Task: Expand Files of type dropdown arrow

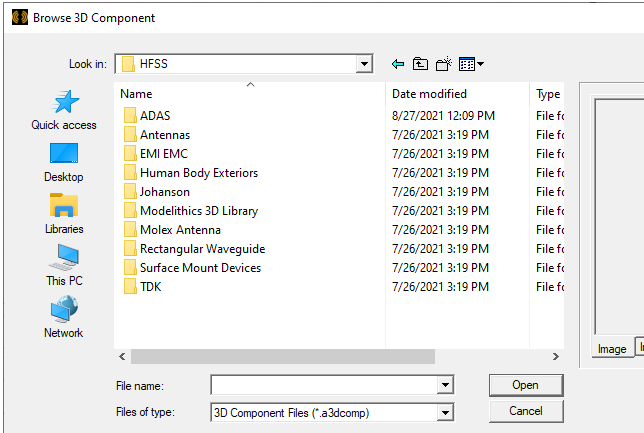Action: (445, 412)
